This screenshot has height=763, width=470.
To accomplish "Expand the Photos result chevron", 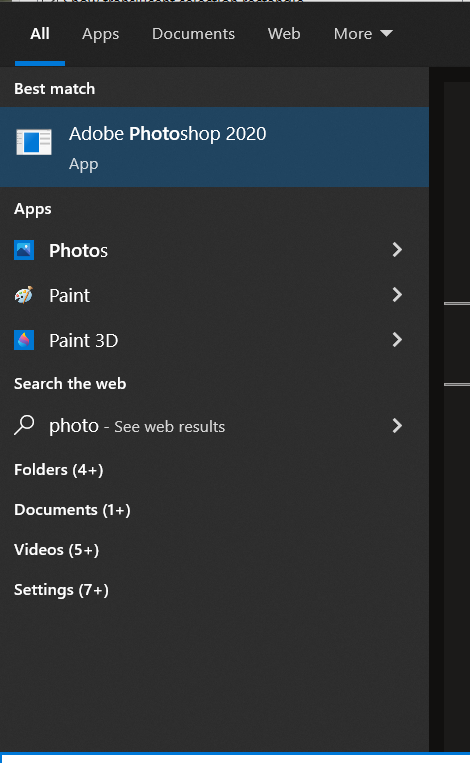I will (397, 250).
